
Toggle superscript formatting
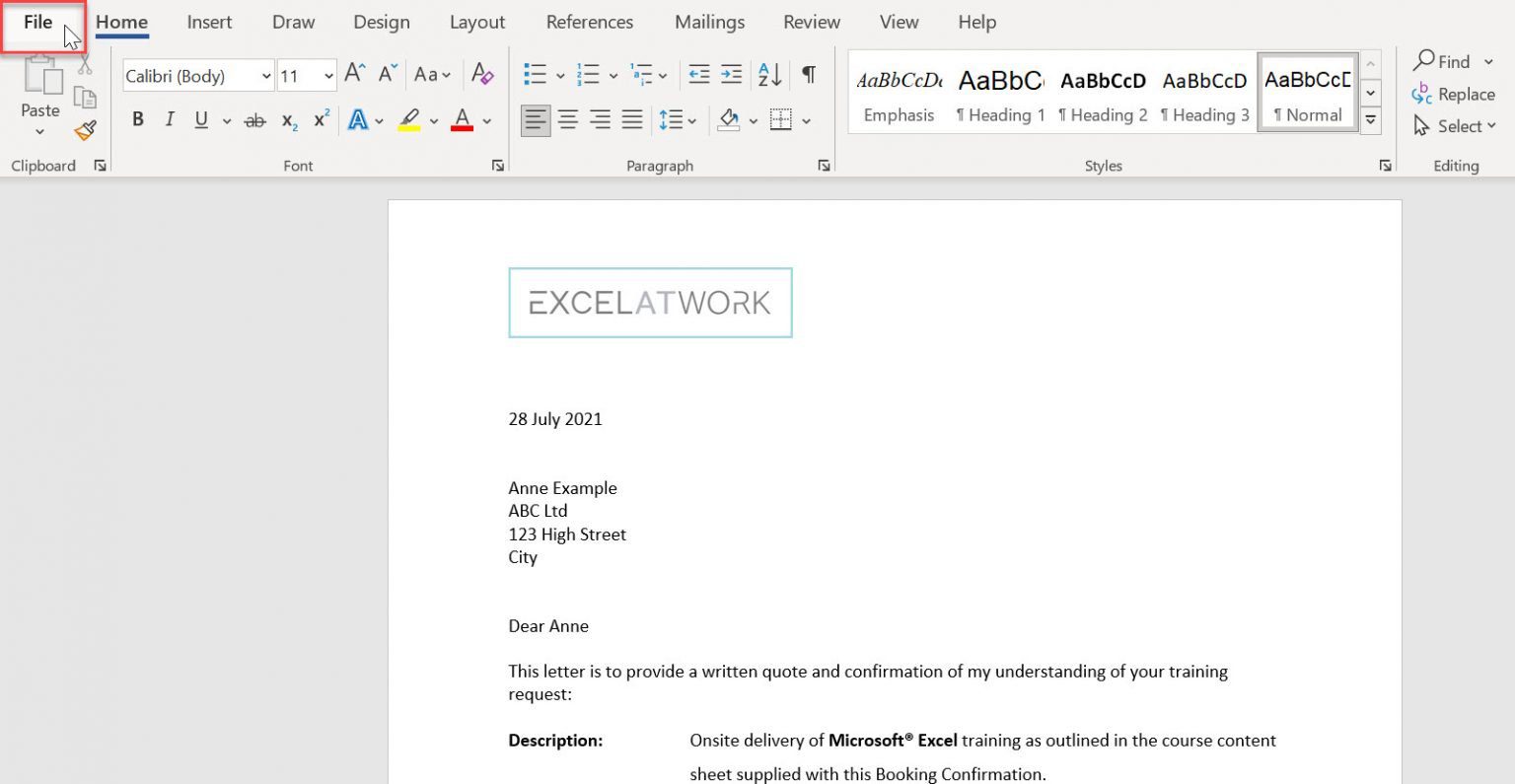pyautogui.click(x=322, y=120)
